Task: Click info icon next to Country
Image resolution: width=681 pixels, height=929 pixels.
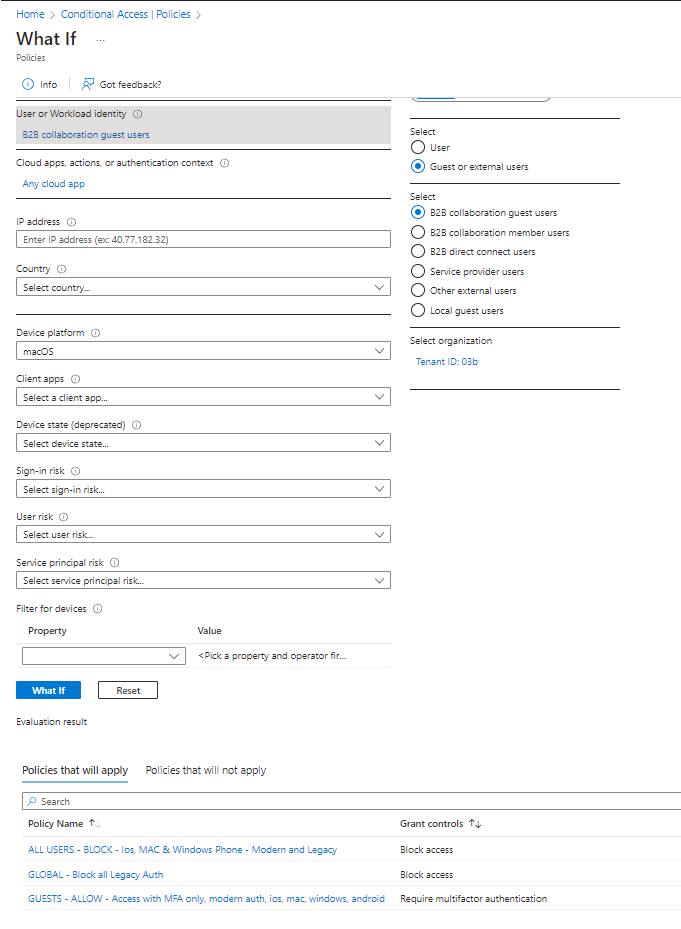Action: (x=62, y=269)
